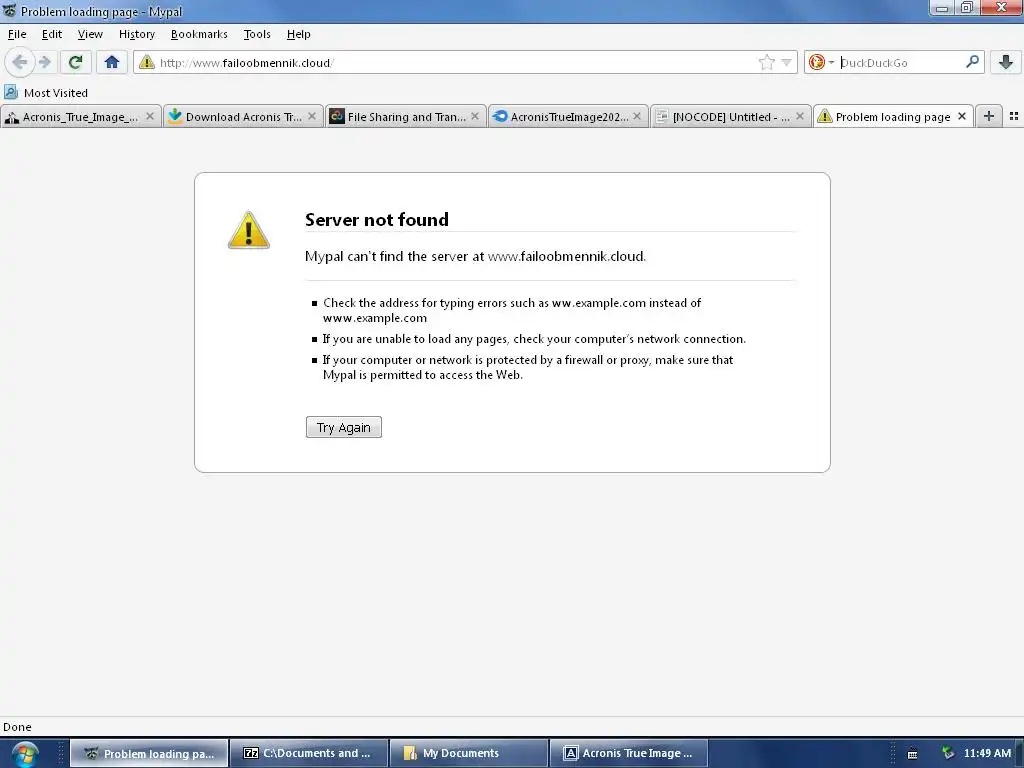Close the Download Acronis Tr... tab
The height and width of the screenshot is (768, 1024).
tap(312, 116)
